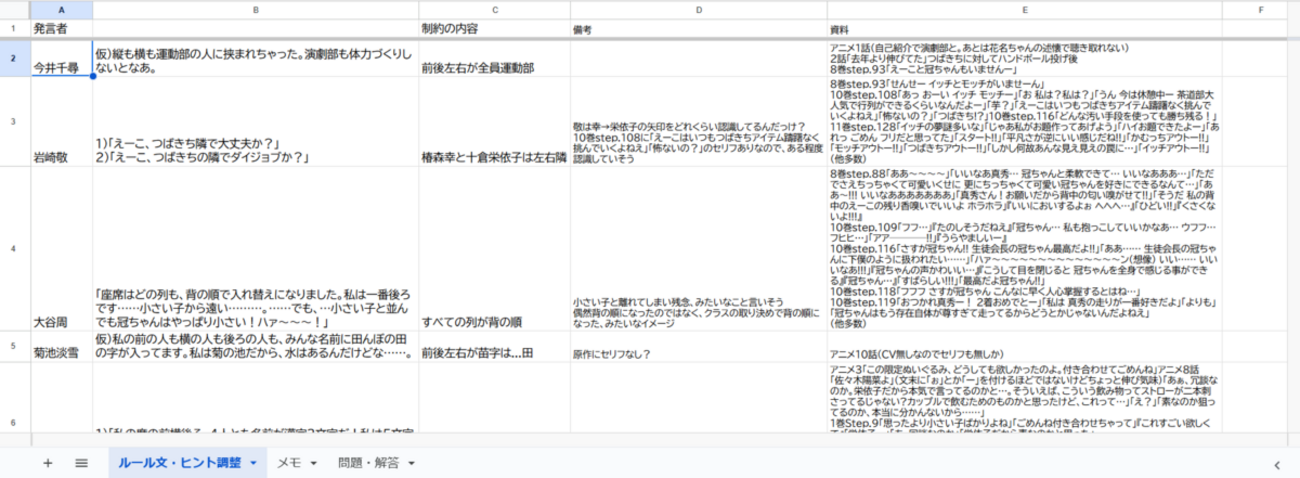This screenshot has width=1300, height=478.
Task: Switch to the ルール文・ヒント調整 sheet tab
Action: (x=180, y=463)
